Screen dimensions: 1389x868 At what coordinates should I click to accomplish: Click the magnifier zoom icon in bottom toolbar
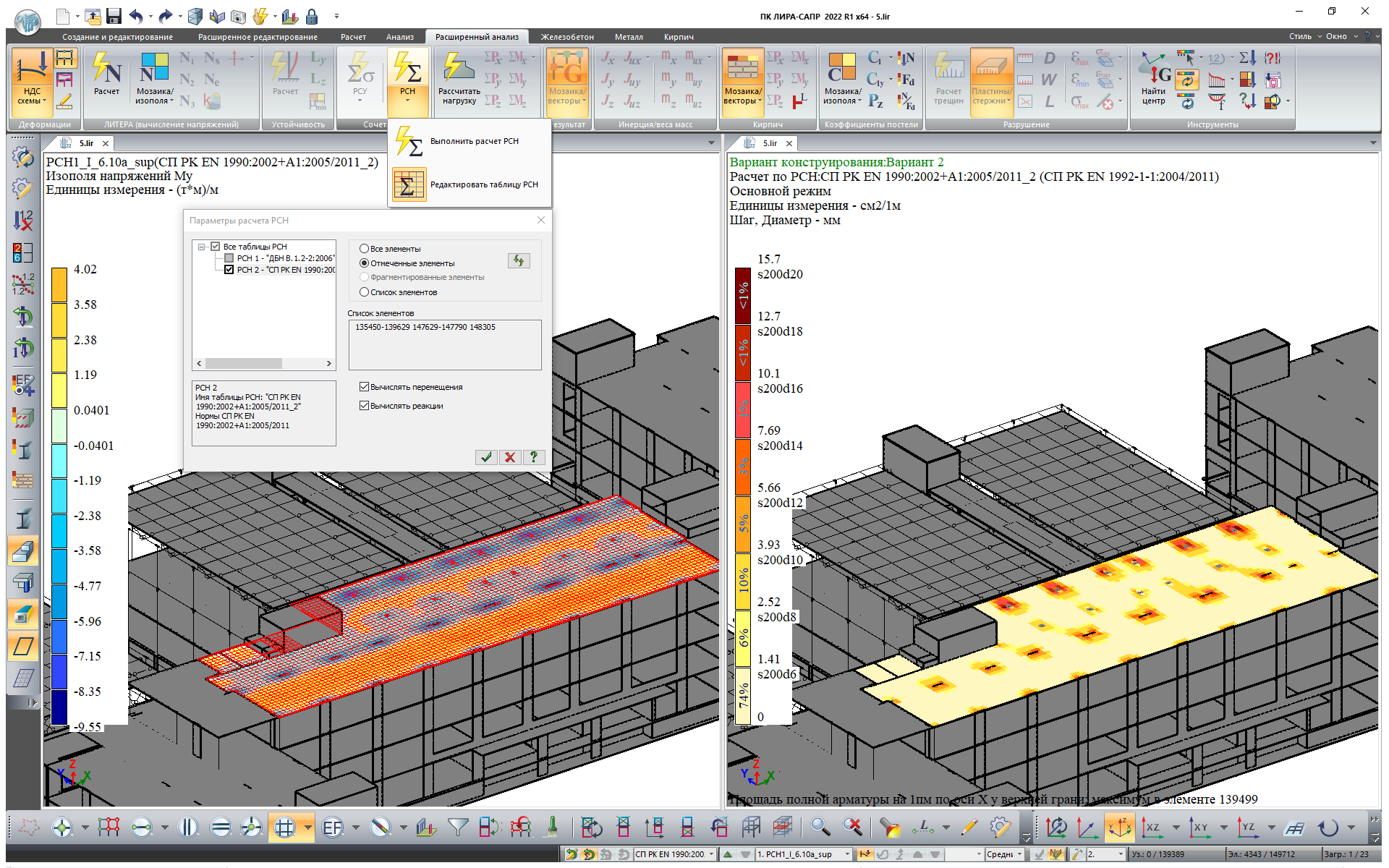[819, 826]
